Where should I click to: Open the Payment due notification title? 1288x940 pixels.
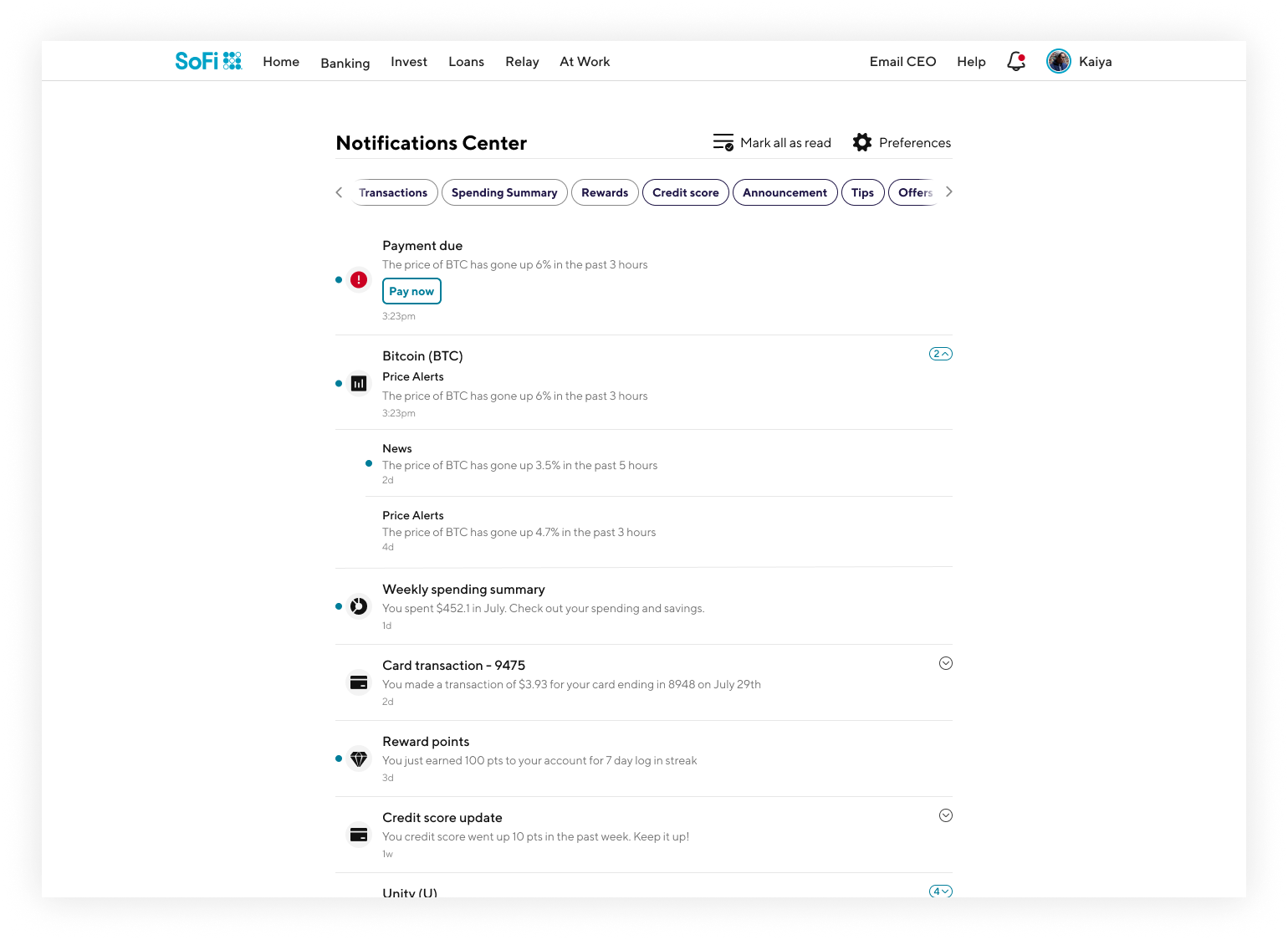pos(422,246)
